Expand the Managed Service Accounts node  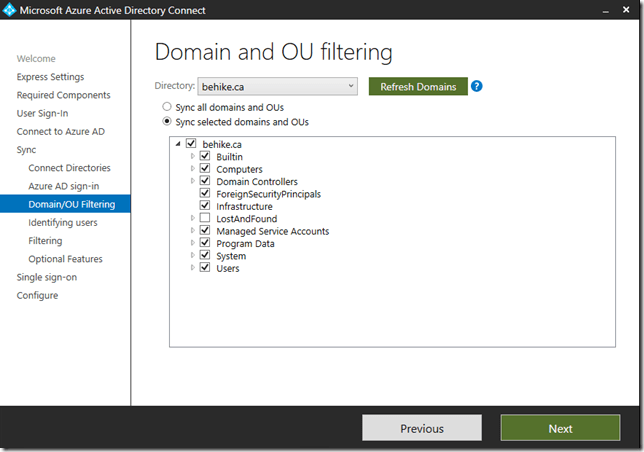coord(192,231)
